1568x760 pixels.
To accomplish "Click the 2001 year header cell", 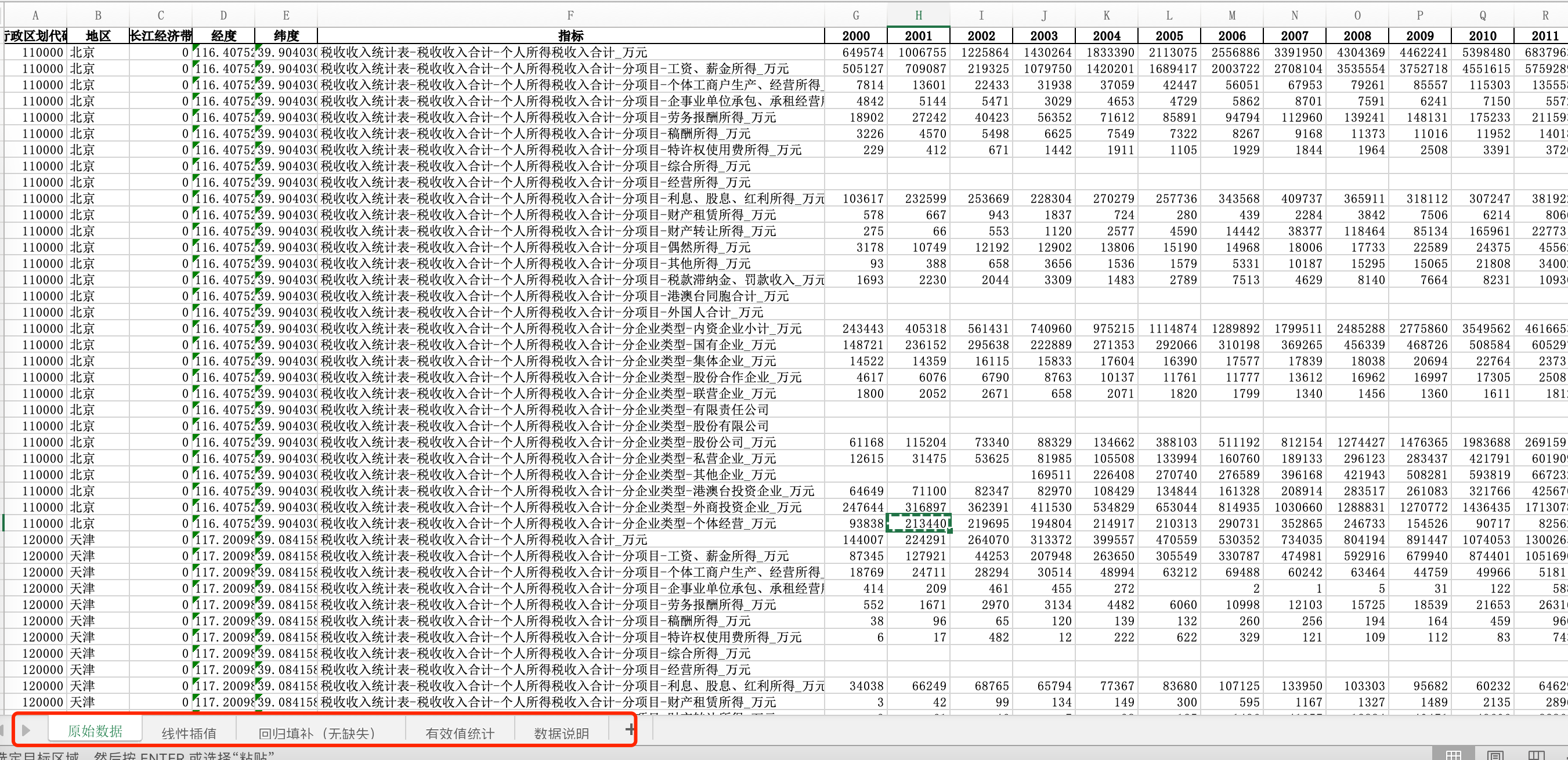I will coord(919,36).
